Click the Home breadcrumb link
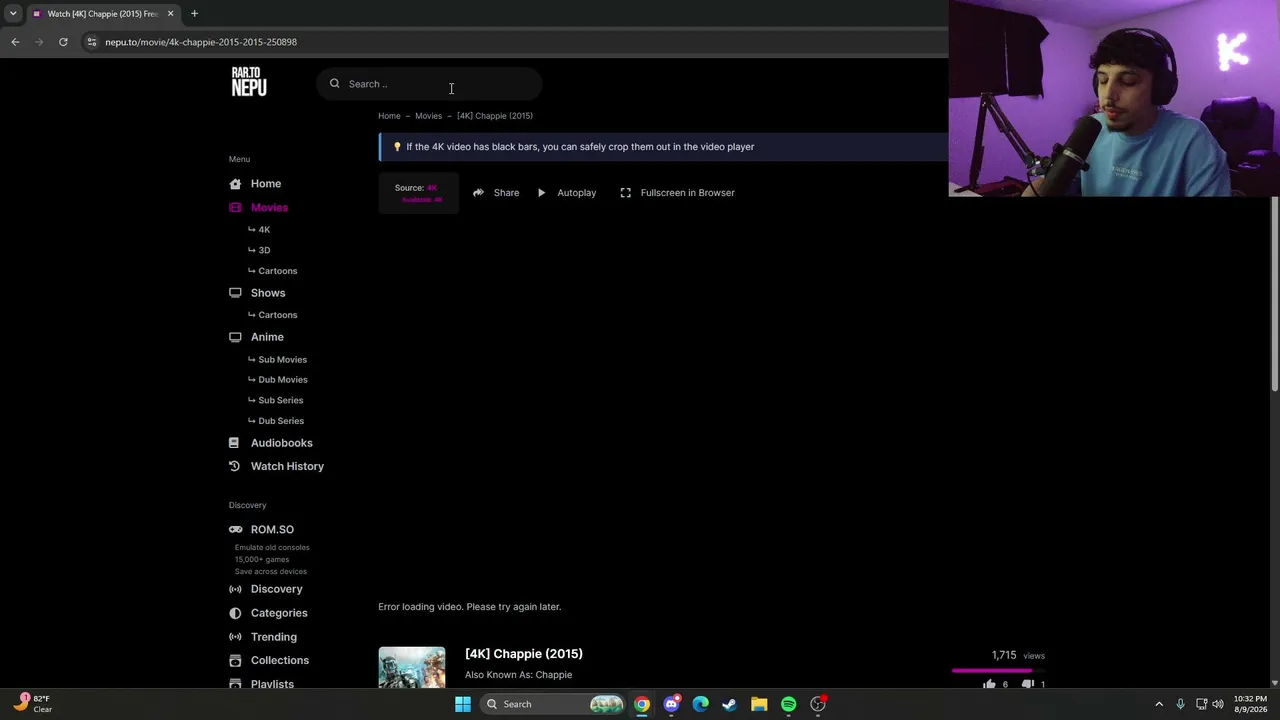Screen dimensions: 1280x720 pyautogui.click(x=389, y=116)
